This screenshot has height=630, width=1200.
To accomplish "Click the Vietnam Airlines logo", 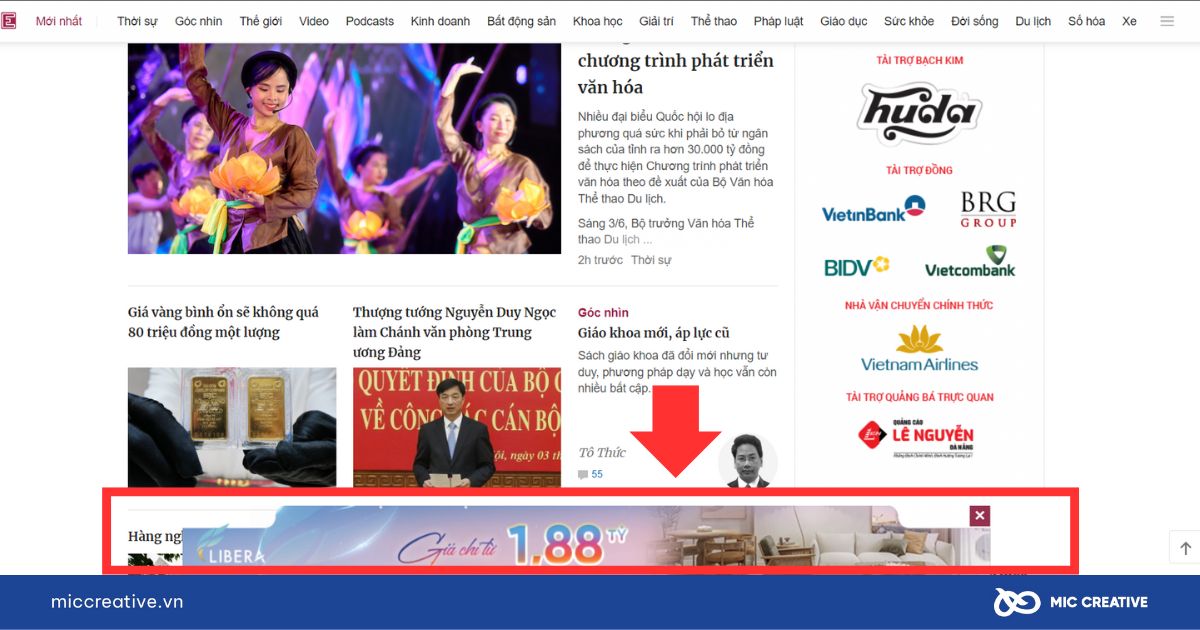I will click(x=919, y=348).
